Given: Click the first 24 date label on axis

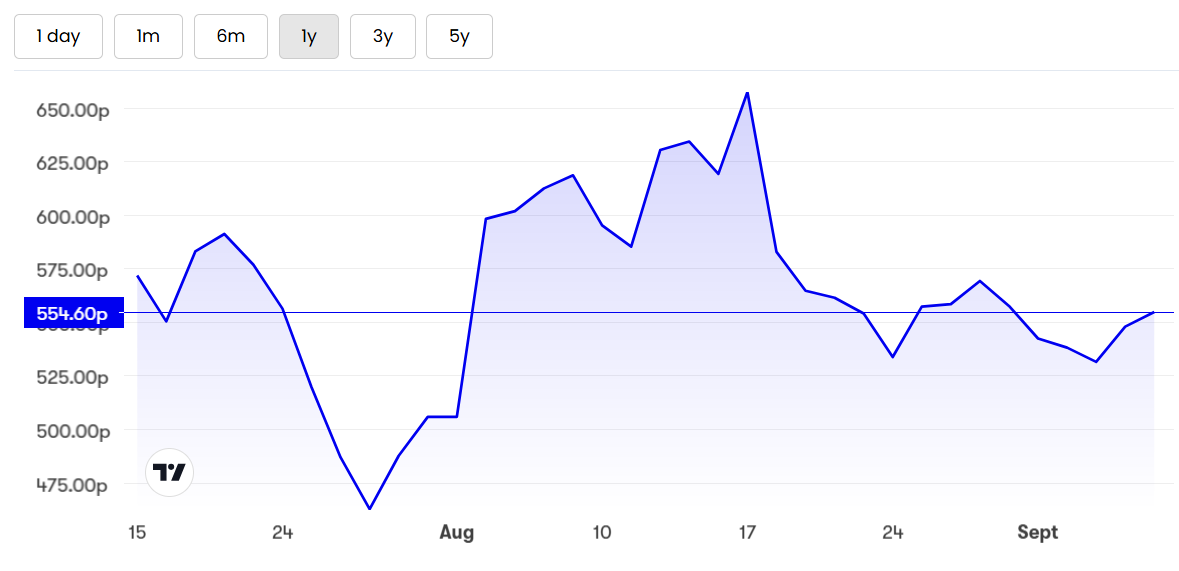Looking at the screenshot, I should (x=283, y=533).
